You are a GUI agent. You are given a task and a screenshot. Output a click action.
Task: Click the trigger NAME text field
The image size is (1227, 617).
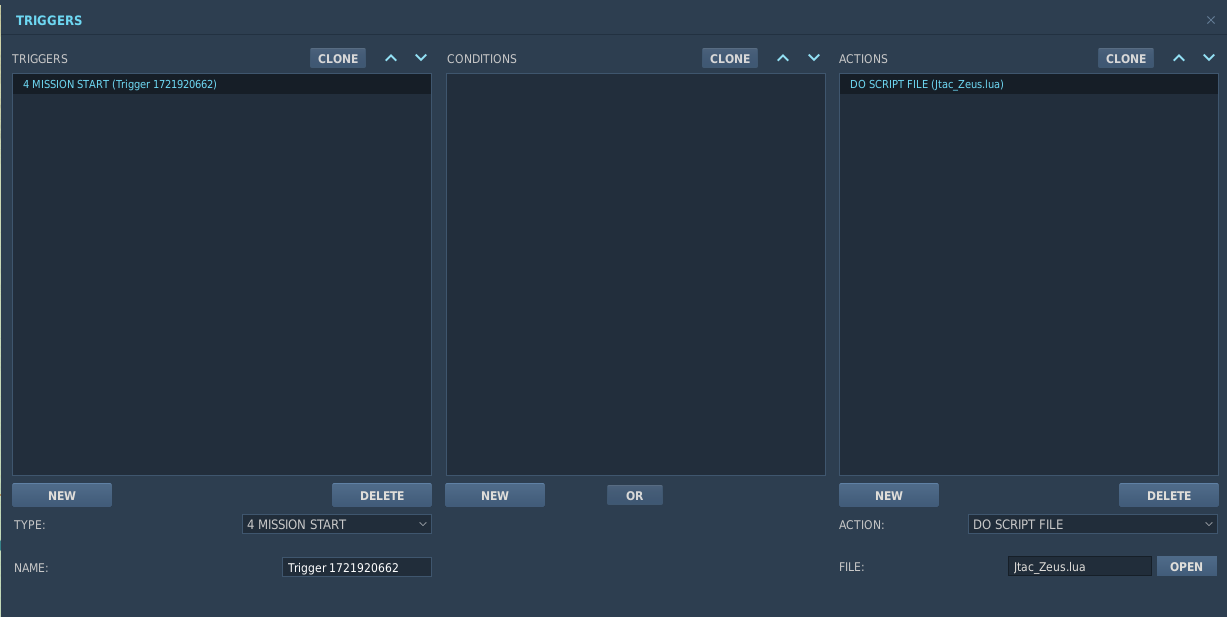(x=357, y=567)
